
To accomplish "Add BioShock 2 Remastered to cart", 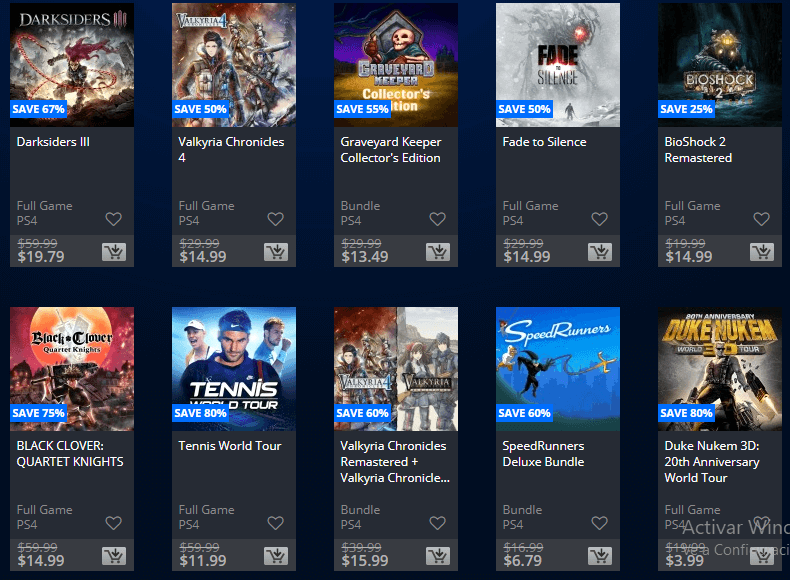I will (x=762, y=251).
